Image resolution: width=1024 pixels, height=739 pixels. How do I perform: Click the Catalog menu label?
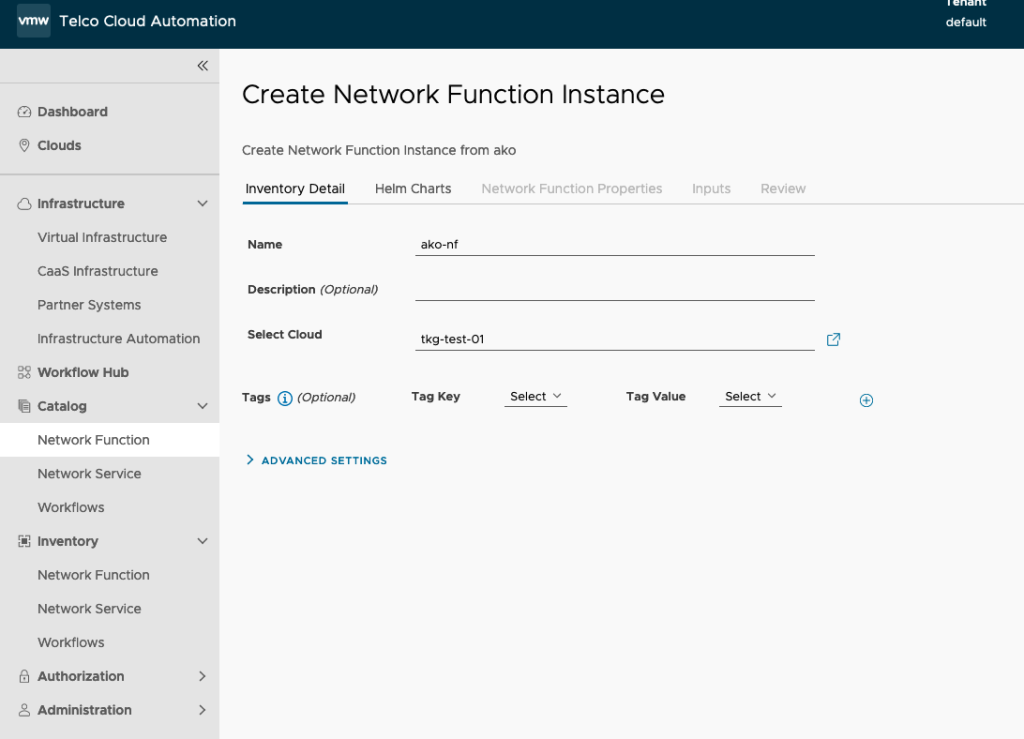pos(62,406)
